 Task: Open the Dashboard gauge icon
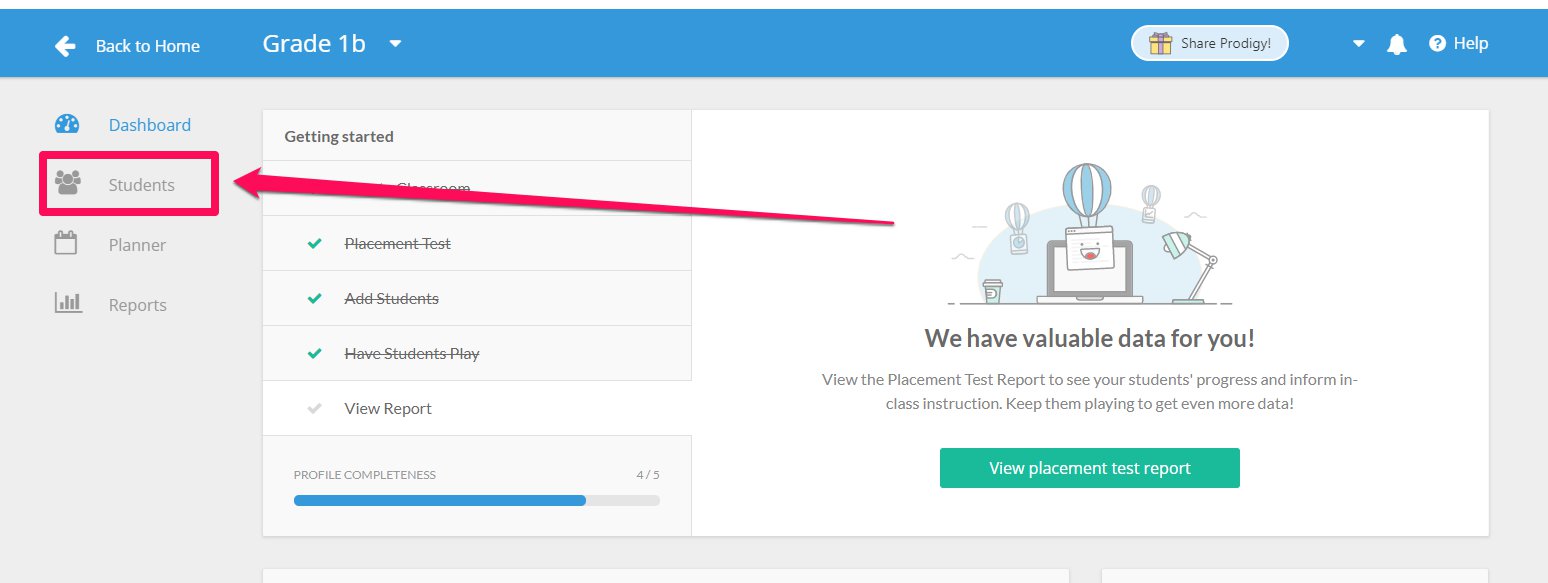tap(67, 125)
